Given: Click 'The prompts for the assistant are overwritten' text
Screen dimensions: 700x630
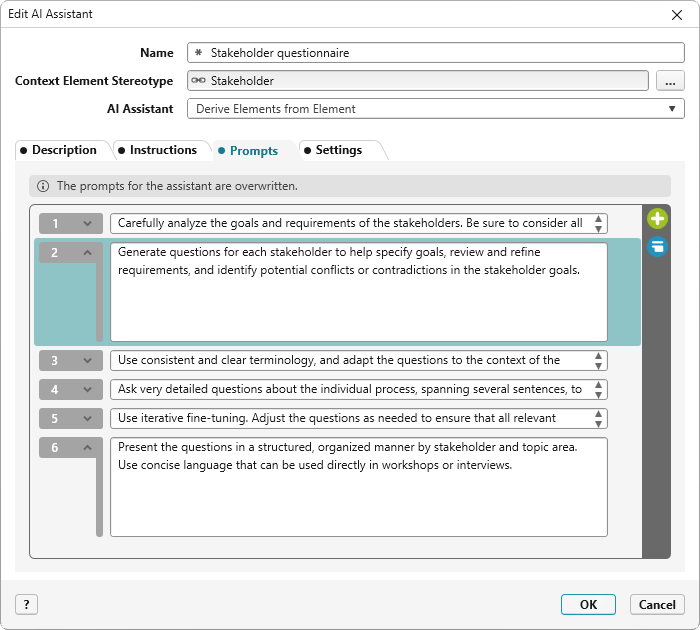Looking at the screenshot, I should (177, 186).
